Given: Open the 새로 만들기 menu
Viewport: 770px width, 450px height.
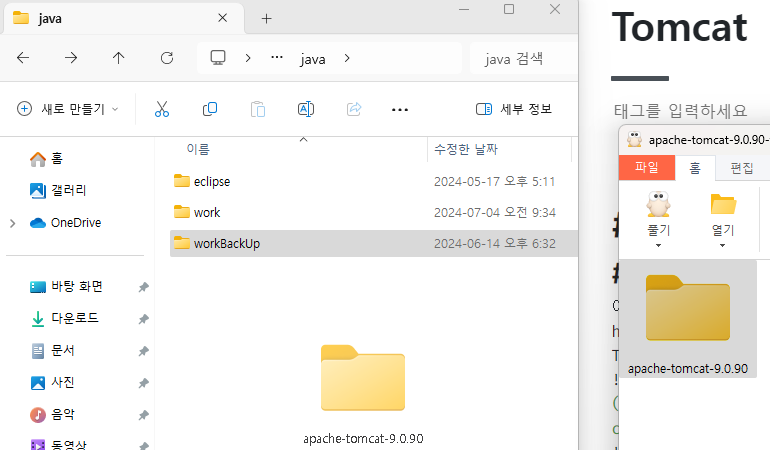Looking at the screenshot, I should [68, 109].
